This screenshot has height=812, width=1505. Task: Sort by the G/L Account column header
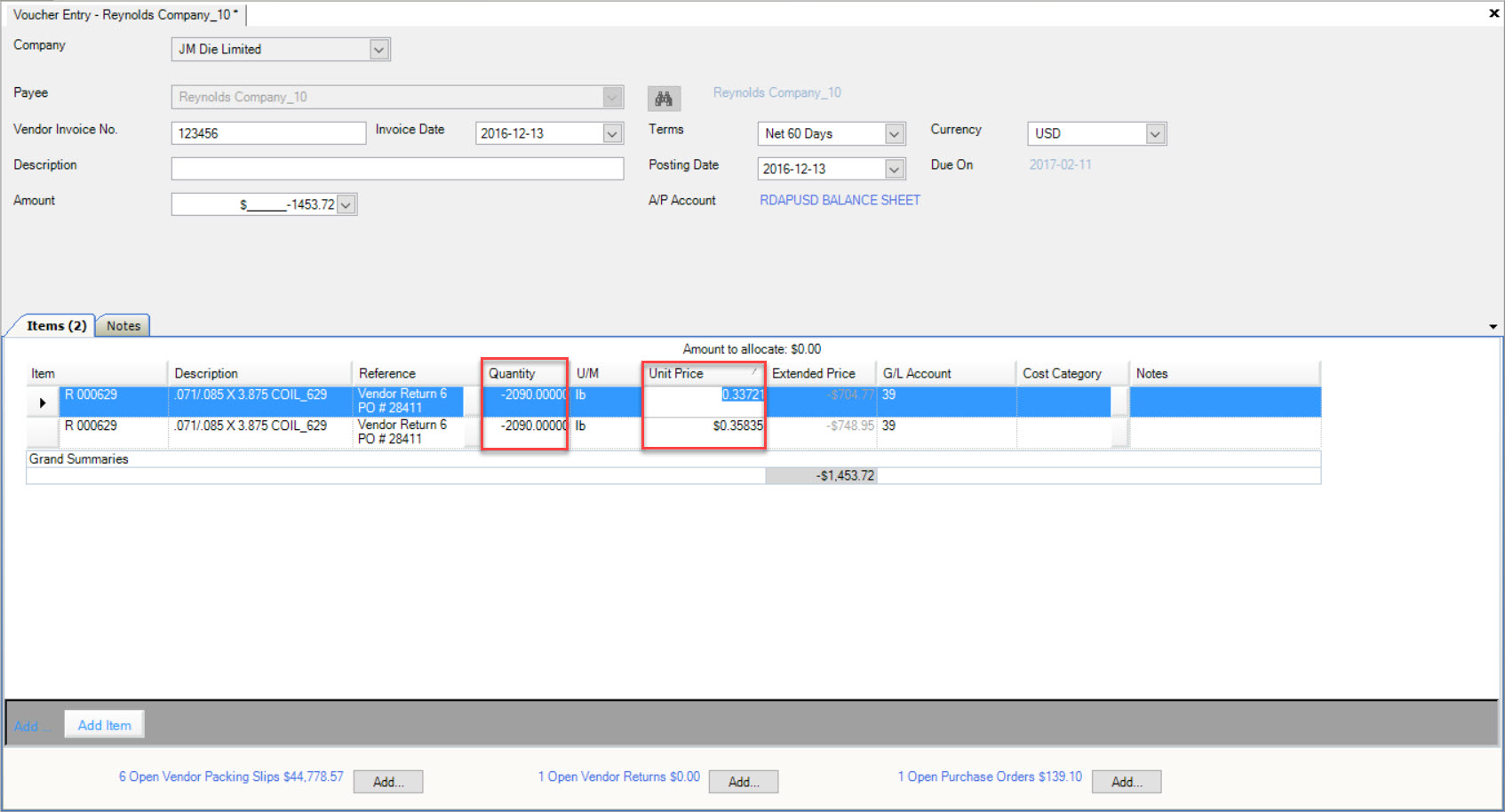pyautogui.click(x=946, y=373)
